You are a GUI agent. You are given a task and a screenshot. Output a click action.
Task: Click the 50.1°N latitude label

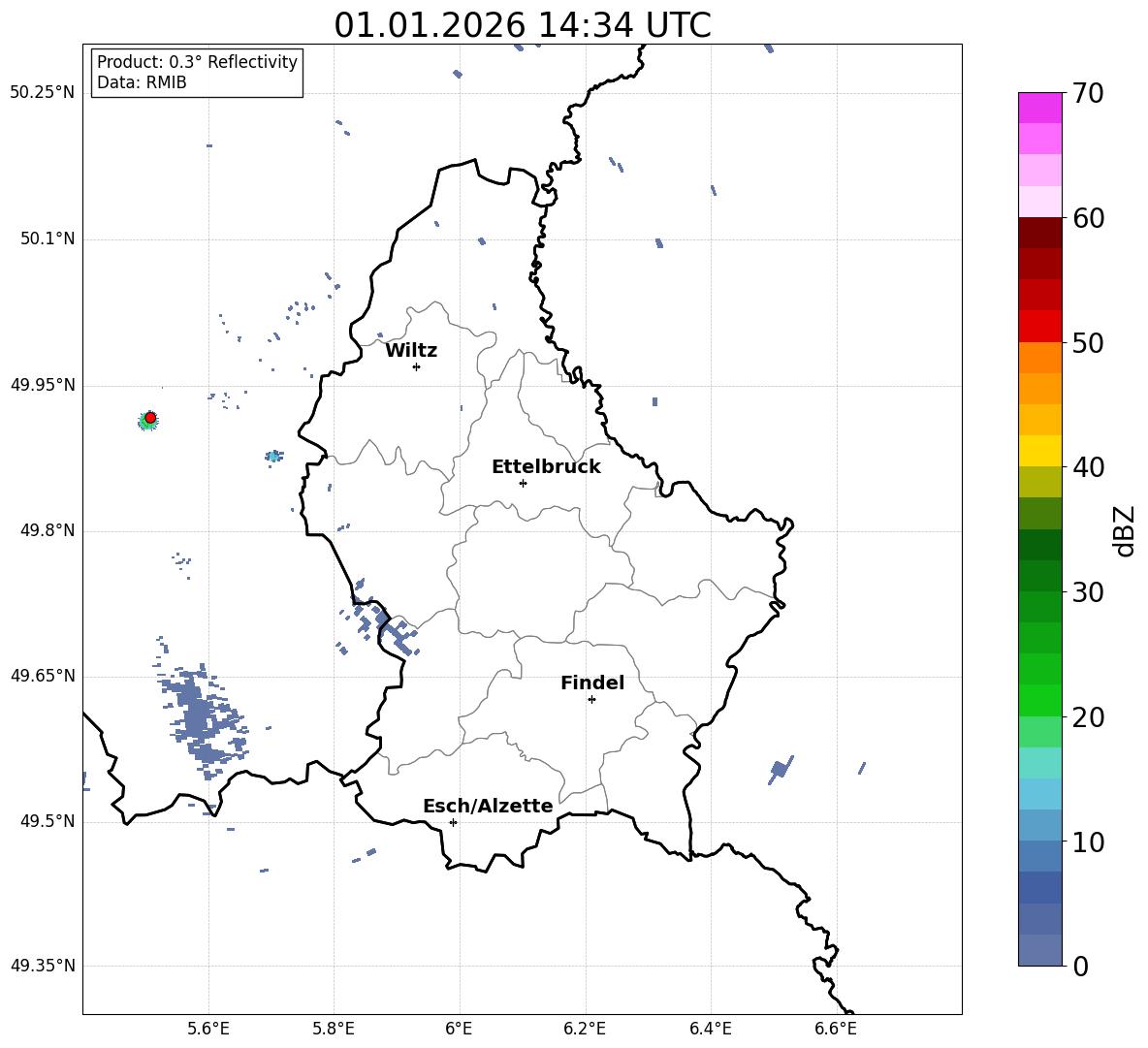[47, 238]
